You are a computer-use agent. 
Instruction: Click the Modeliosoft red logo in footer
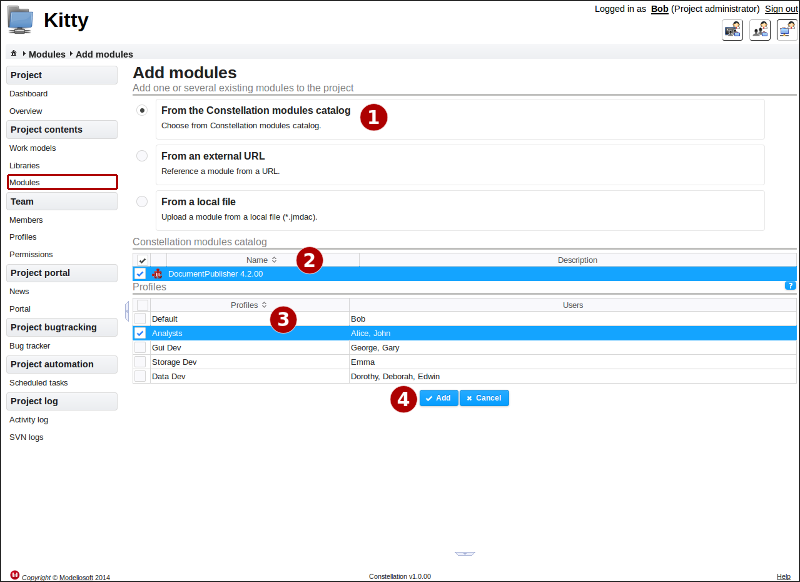(15, 575)
